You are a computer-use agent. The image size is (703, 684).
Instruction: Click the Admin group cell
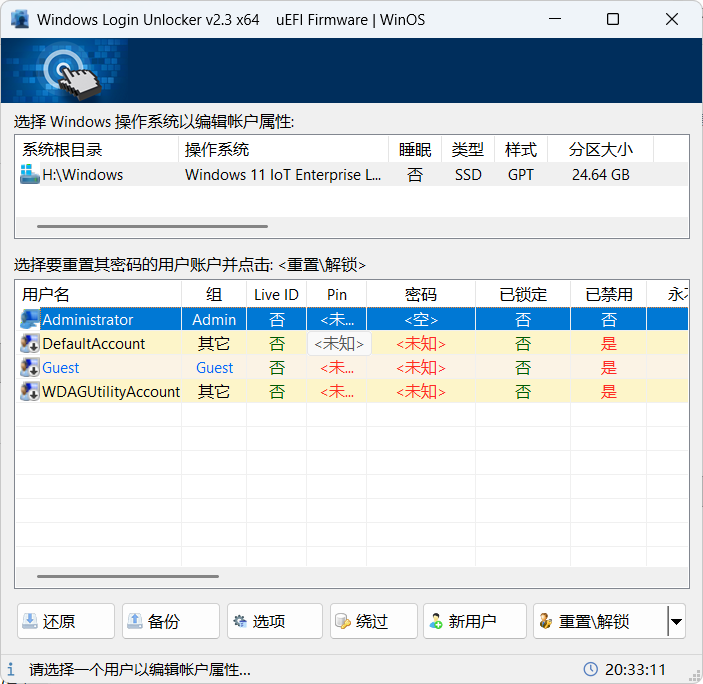coord(214,319)
